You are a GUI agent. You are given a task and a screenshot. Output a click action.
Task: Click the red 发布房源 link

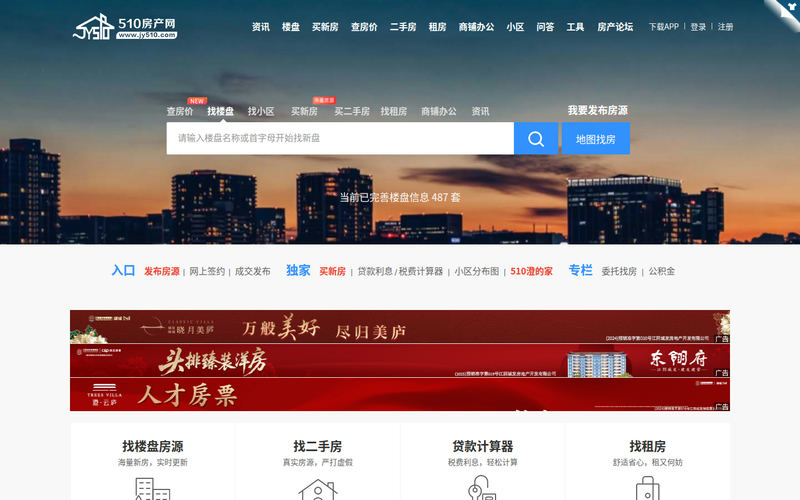(x=162, y=271)
